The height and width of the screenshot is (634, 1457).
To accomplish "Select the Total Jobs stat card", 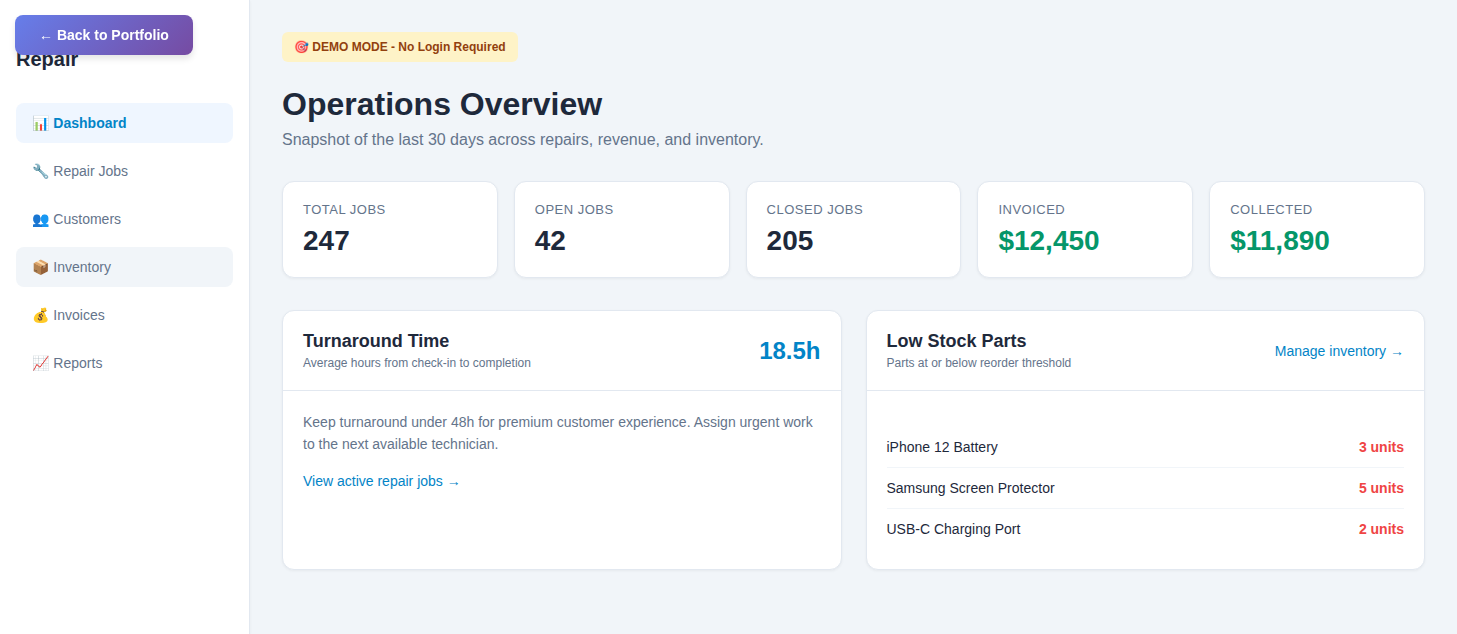I will point(390,229).
